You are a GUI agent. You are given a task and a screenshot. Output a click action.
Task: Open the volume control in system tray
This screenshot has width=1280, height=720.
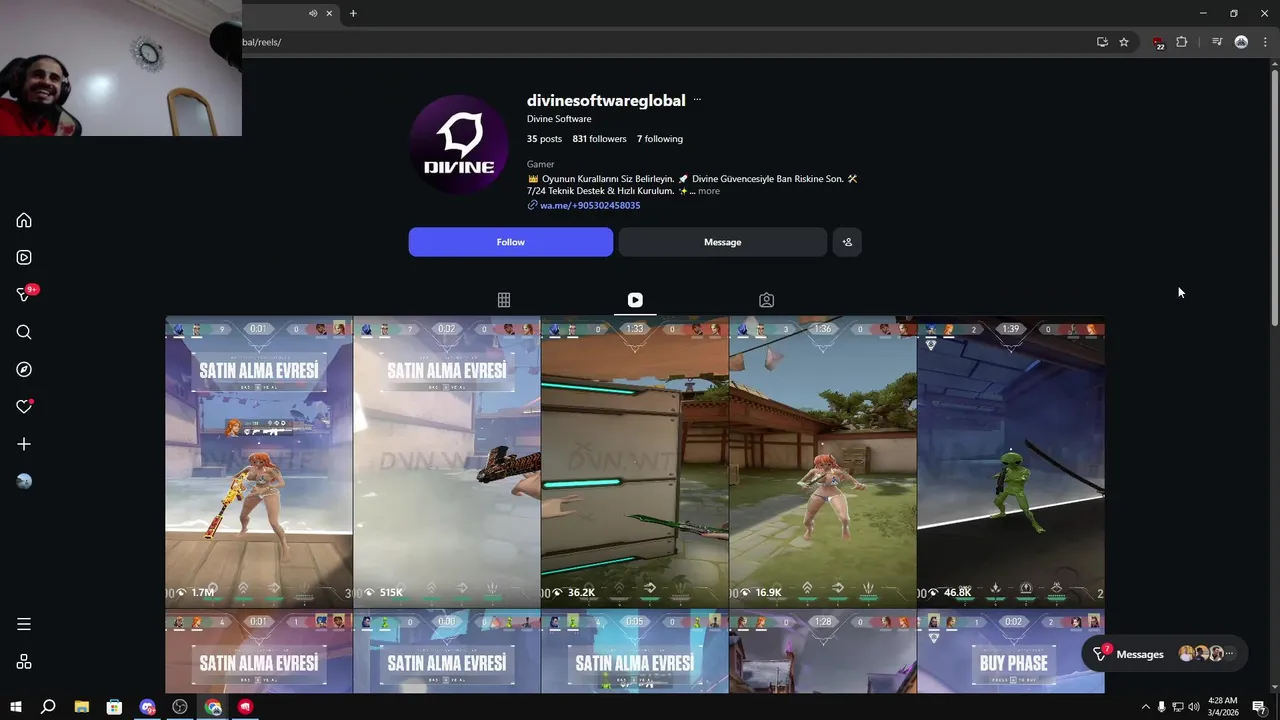pos(1193,707)
